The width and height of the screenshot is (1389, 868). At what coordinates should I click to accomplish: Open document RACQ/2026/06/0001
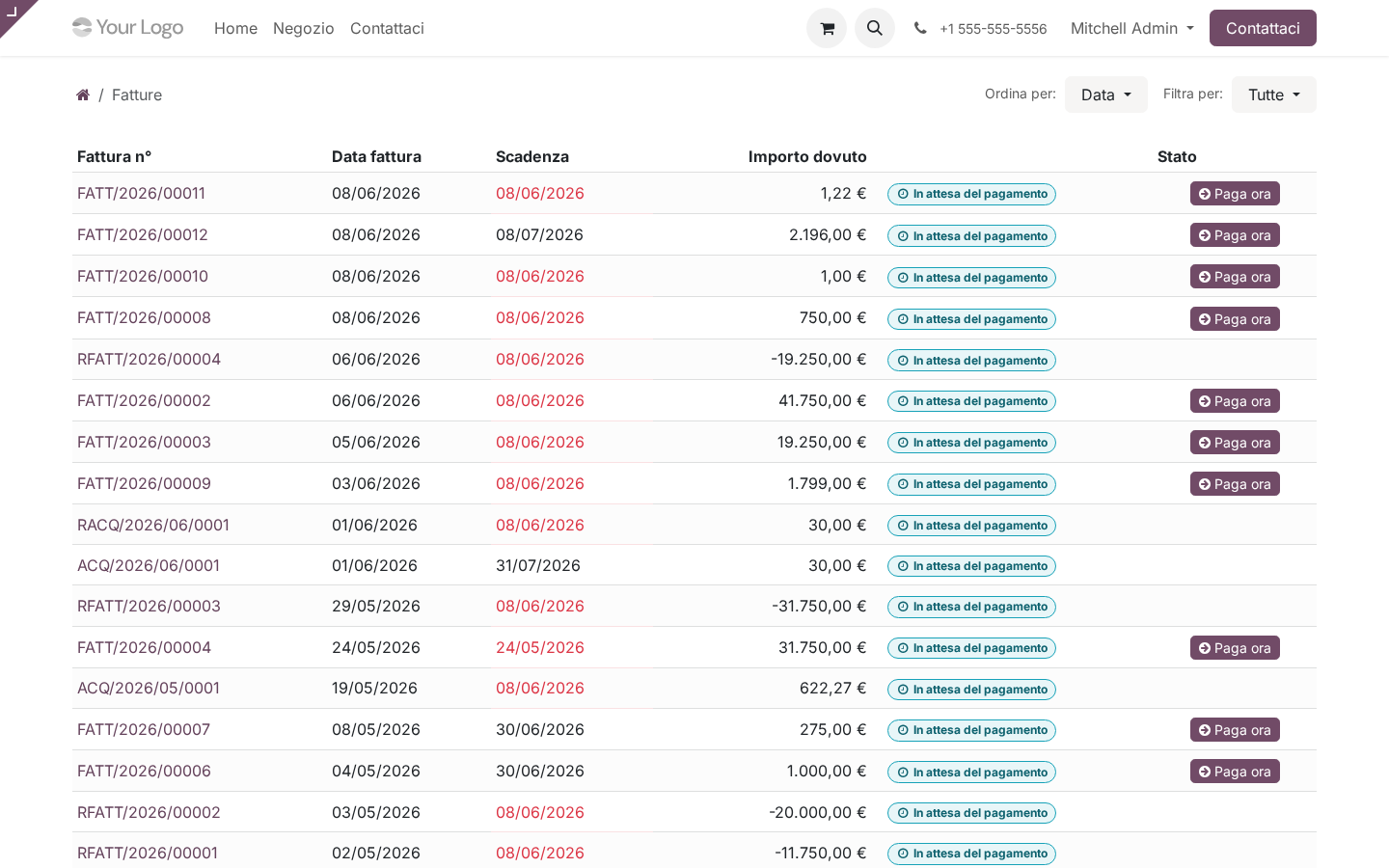[153, 525]
